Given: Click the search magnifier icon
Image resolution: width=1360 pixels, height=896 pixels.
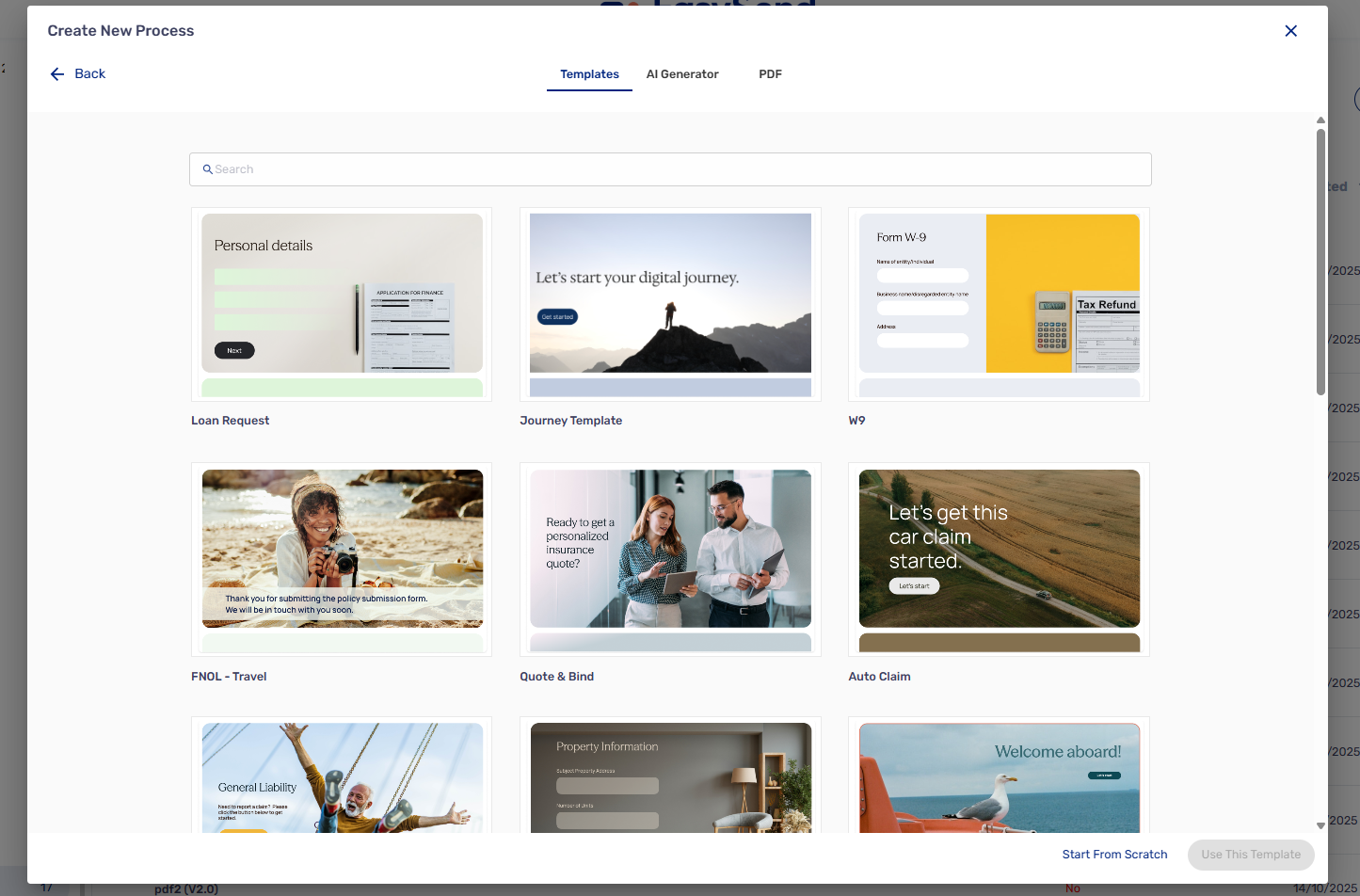Looking at the screenshot, I should [x=207, y=169].
